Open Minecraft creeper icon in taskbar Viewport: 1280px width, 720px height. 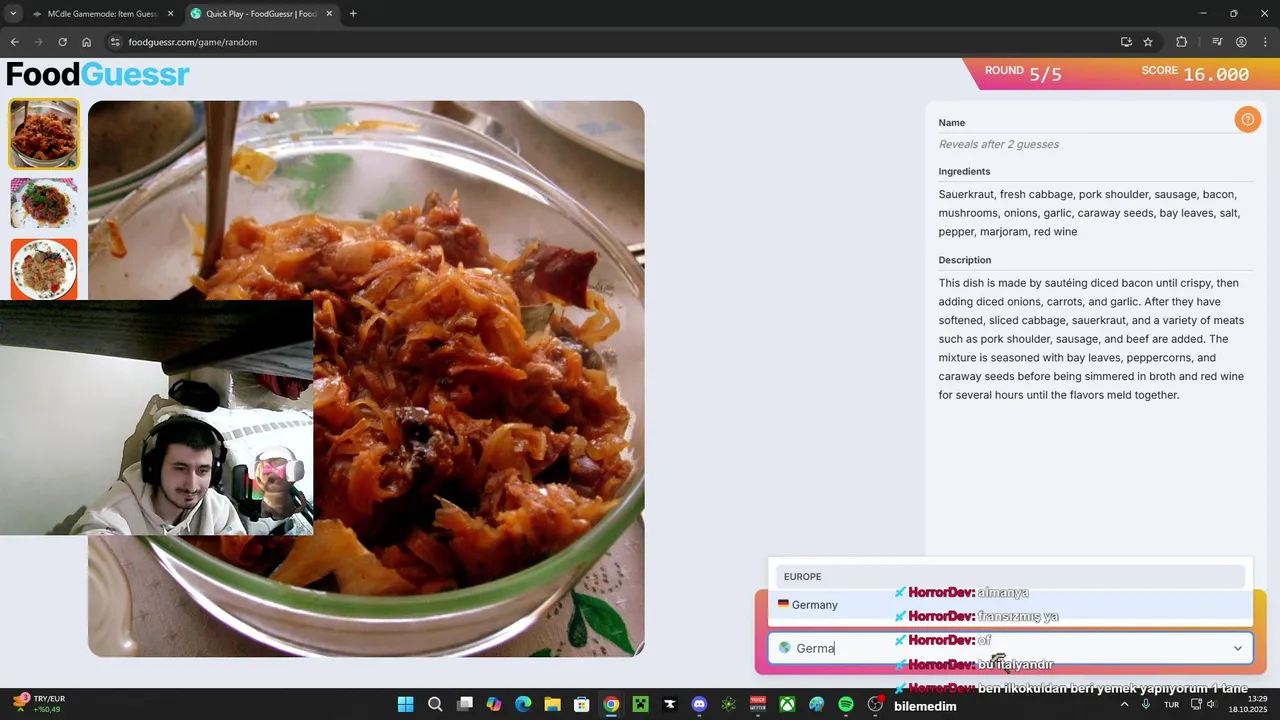[x=640, y=704]
